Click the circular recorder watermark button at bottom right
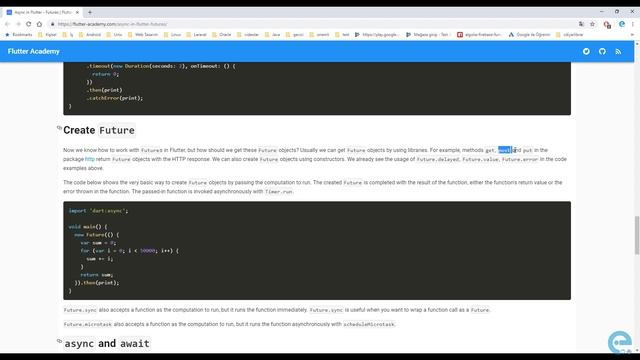Viewport: 640px width, 360px height. [620, 342]
